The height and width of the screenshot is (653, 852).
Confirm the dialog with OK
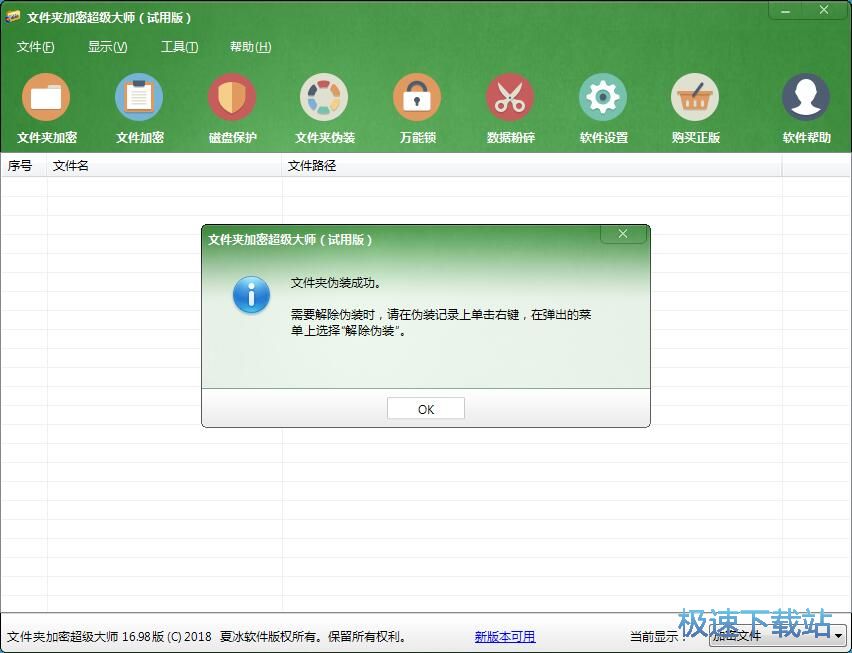pyautogui.click(x=426, y=409)
